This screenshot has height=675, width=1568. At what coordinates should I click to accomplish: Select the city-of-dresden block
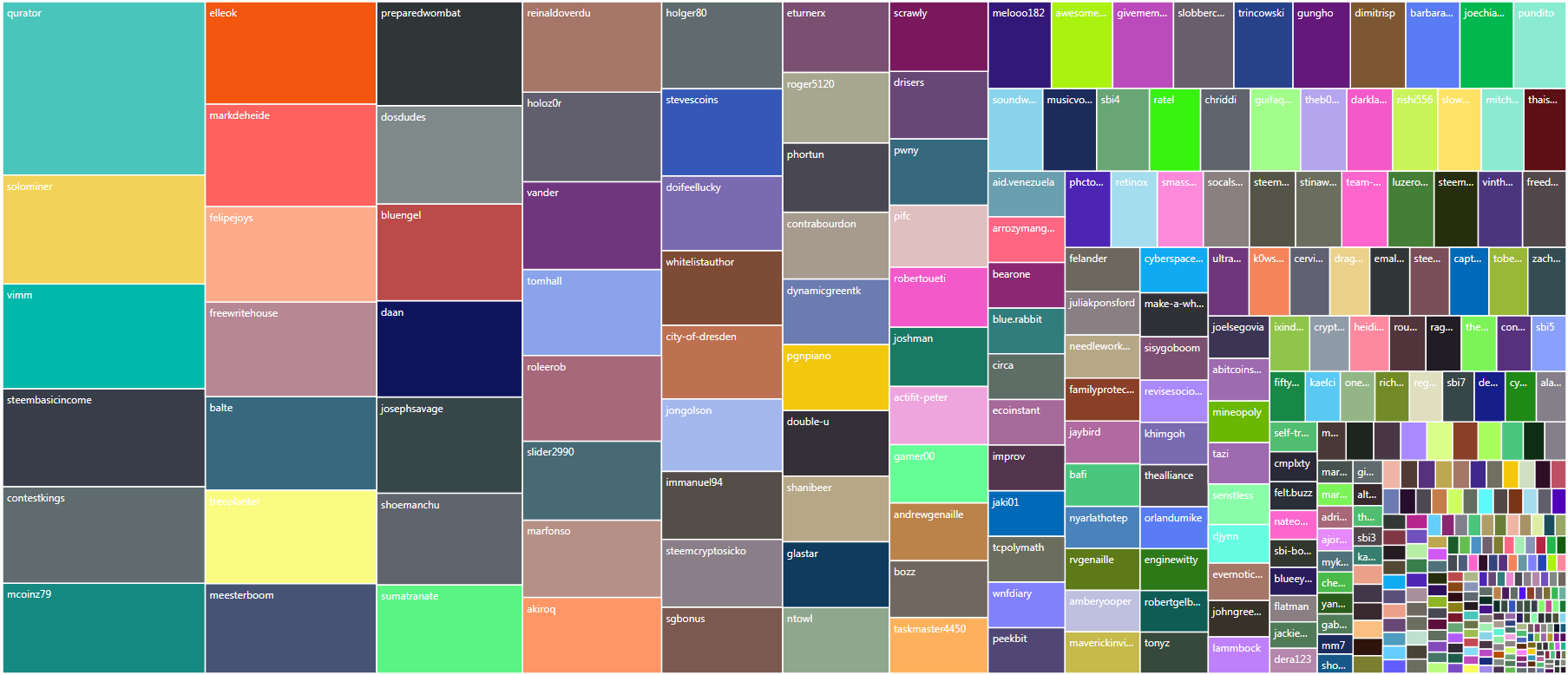coord(721,363)
